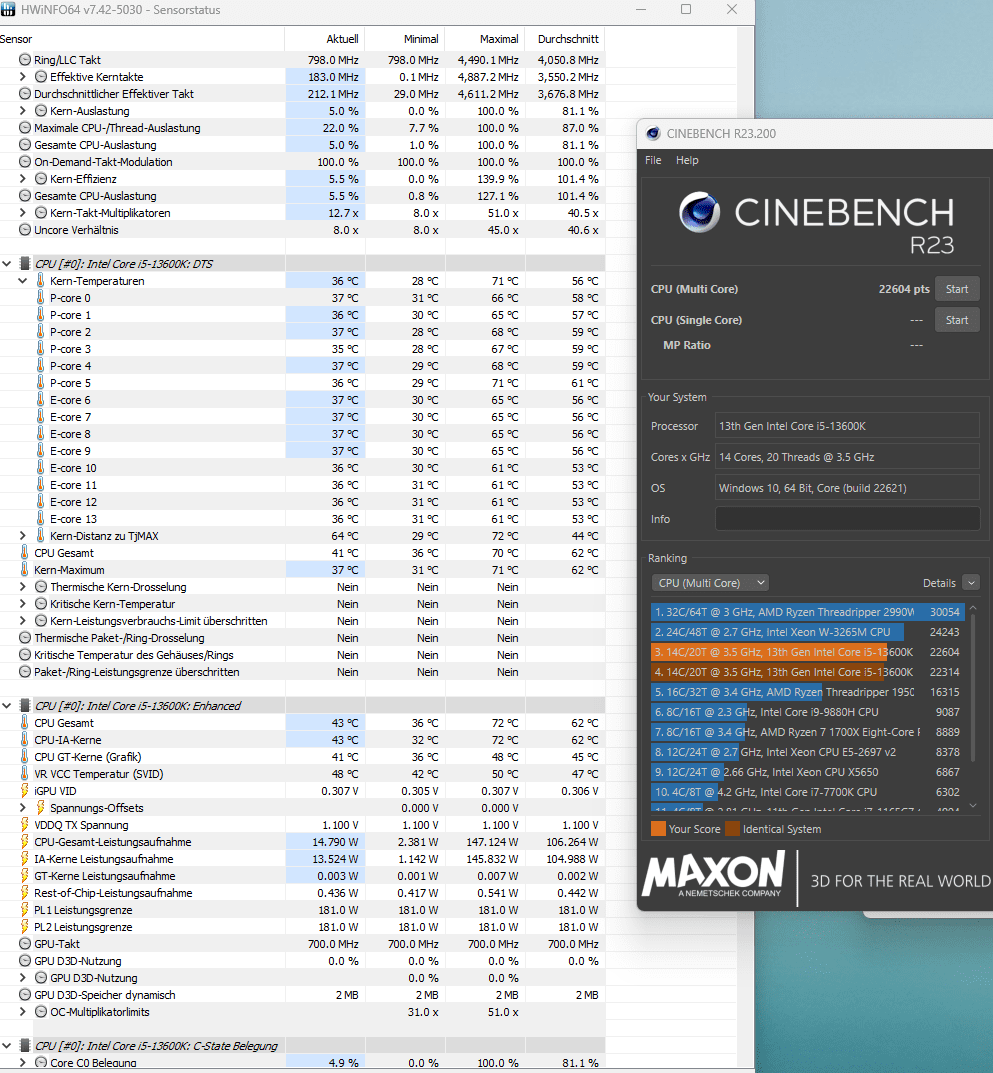Viewport: 993px width, 1073px height.
Task: Expand the OC-Multiplikatorlimits row
Action: tap(23, 1011)
